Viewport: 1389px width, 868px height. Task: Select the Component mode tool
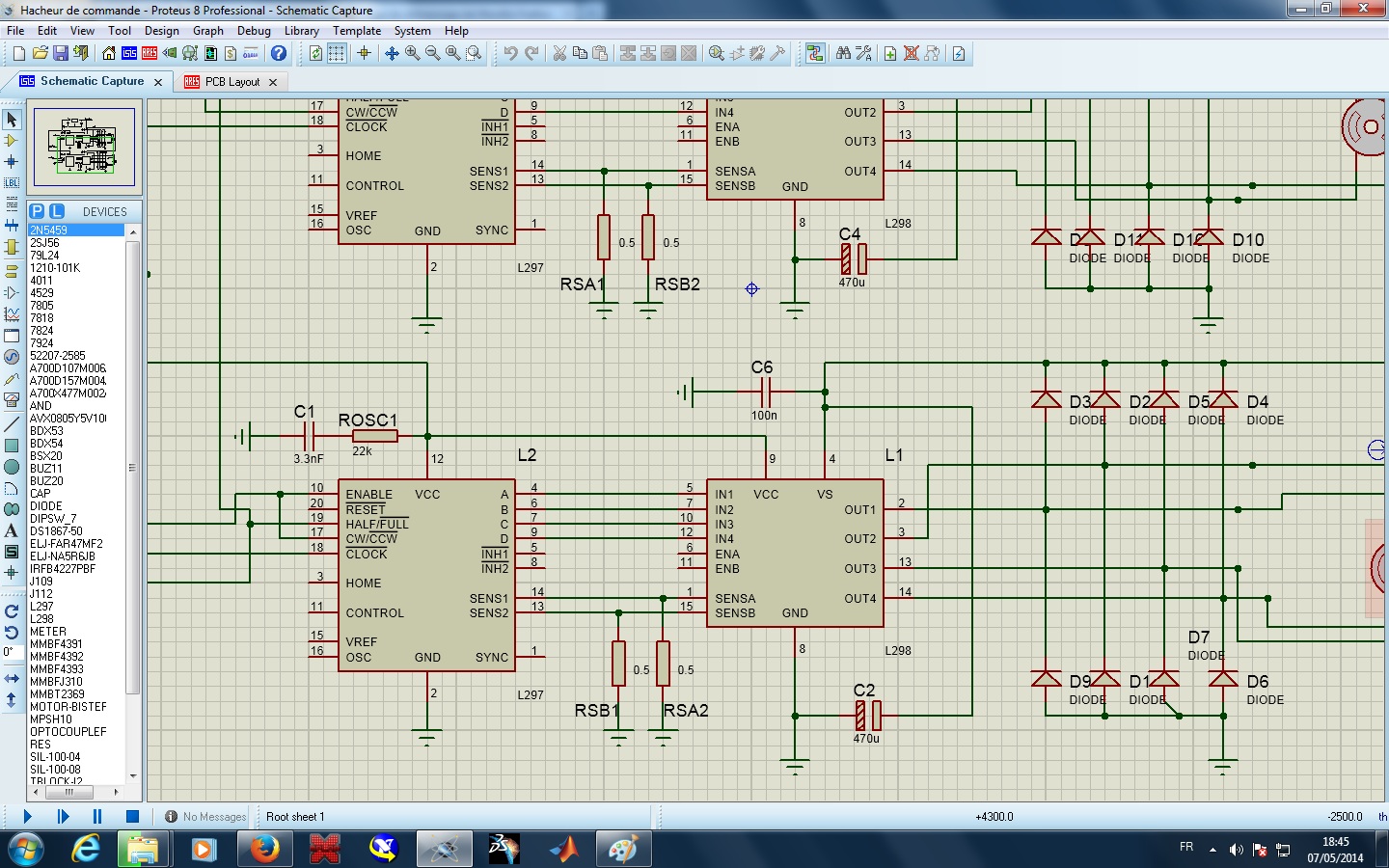point(12,141)
